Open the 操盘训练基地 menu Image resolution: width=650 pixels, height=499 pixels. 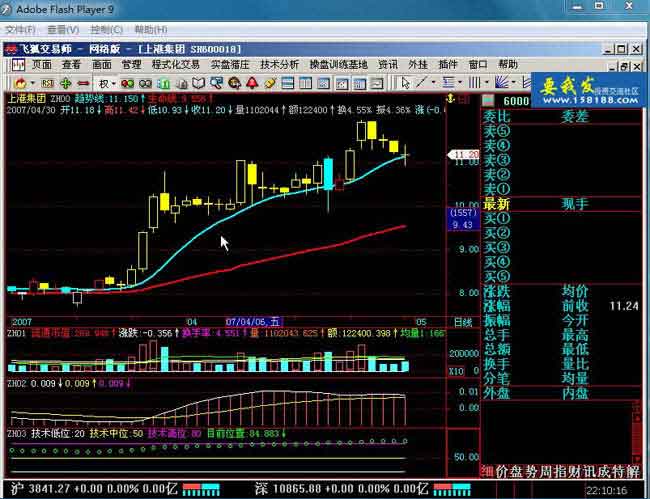point(339,65)
